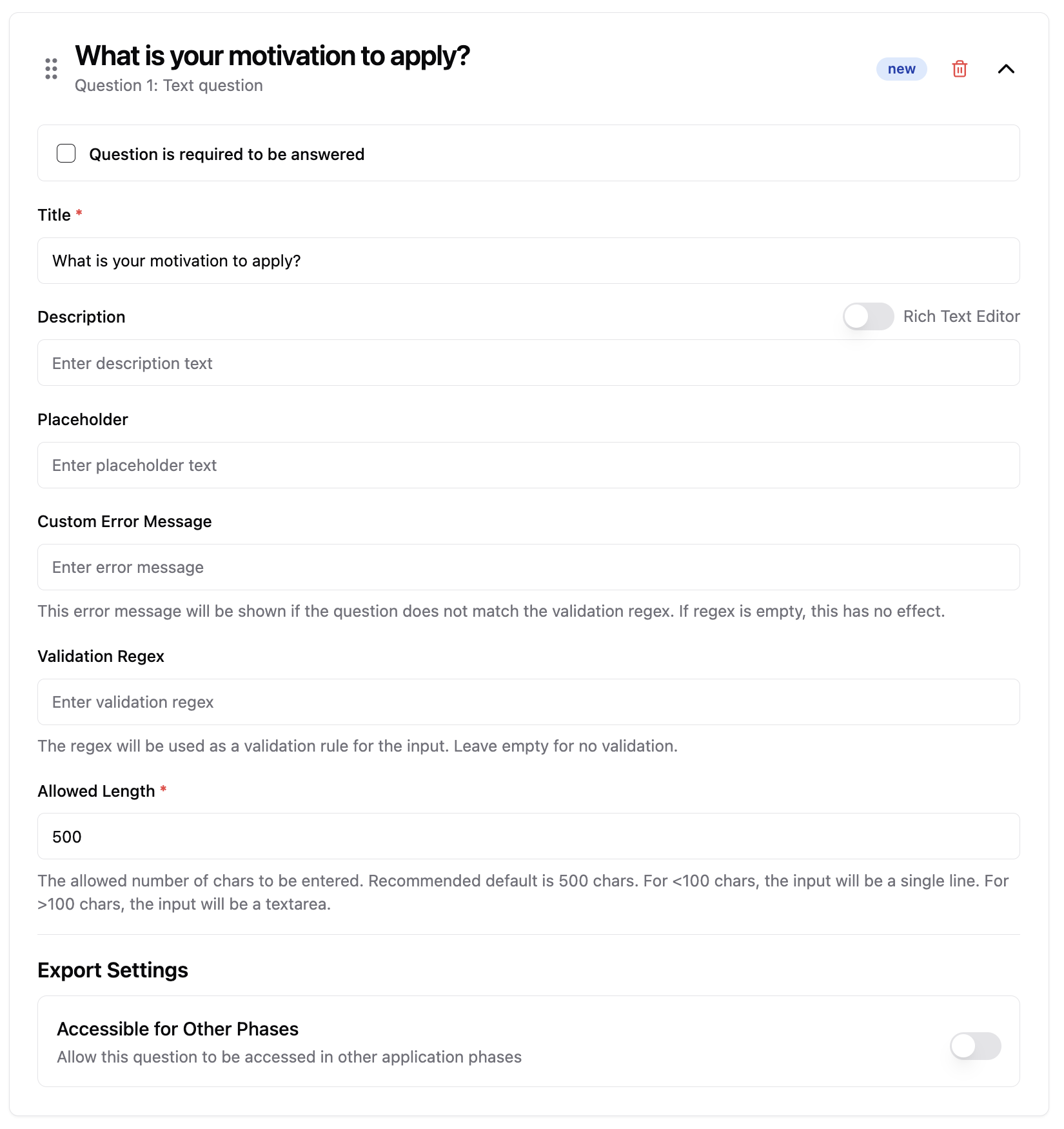Check 'Question is required to be answered'

66,154
